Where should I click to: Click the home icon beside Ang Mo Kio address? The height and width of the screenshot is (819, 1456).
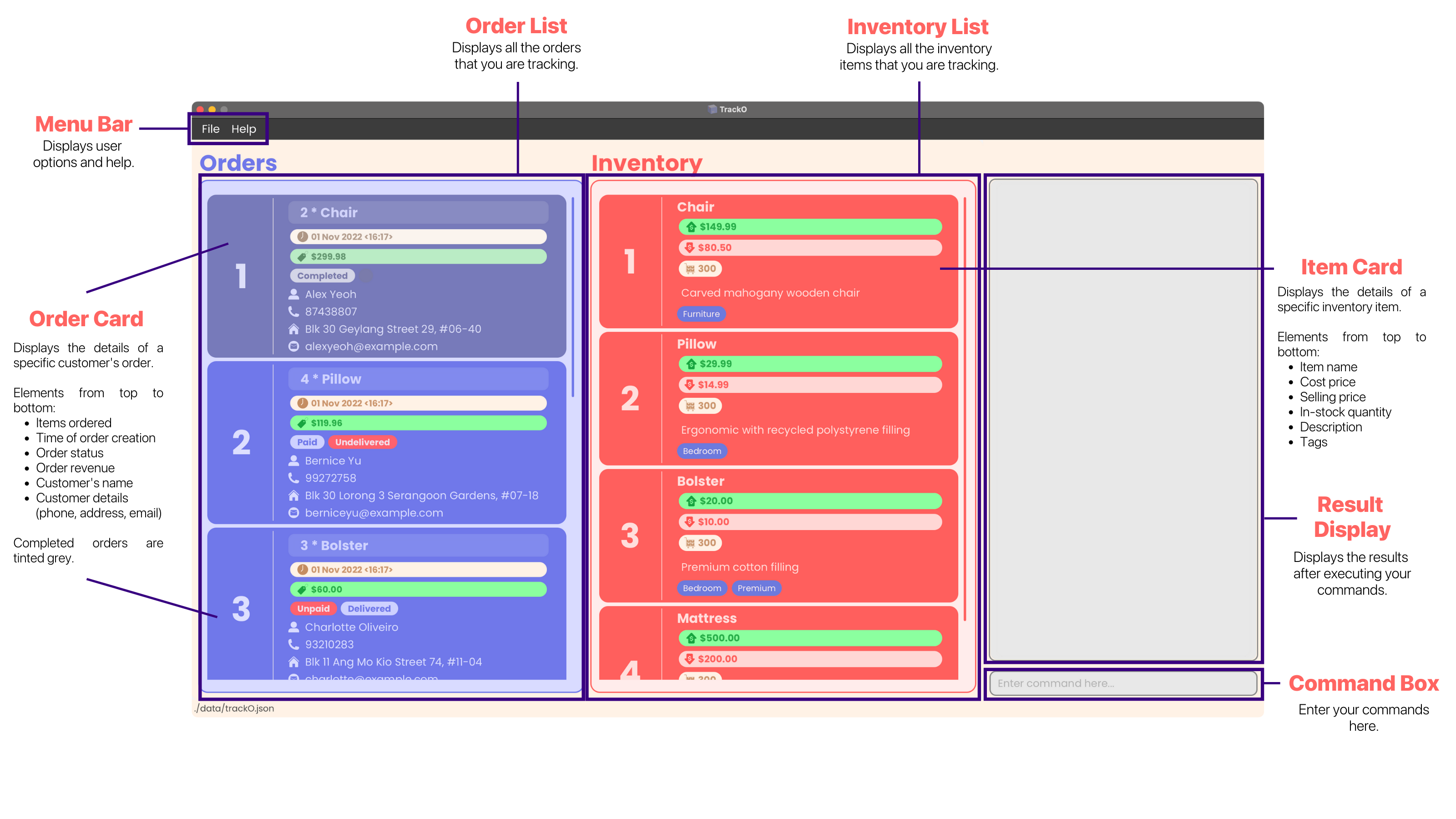294,662
